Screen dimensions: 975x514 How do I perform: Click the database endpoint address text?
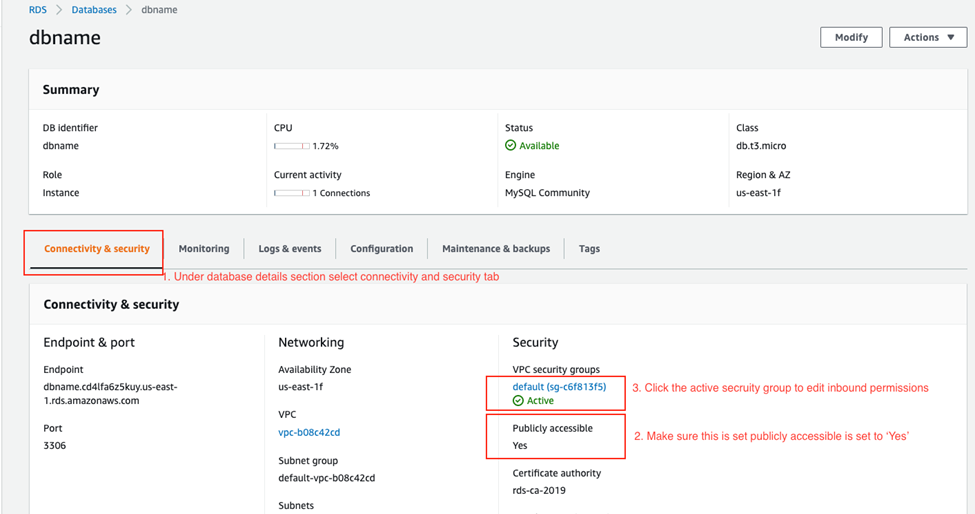pyautogui.click(x=110, y=393)
